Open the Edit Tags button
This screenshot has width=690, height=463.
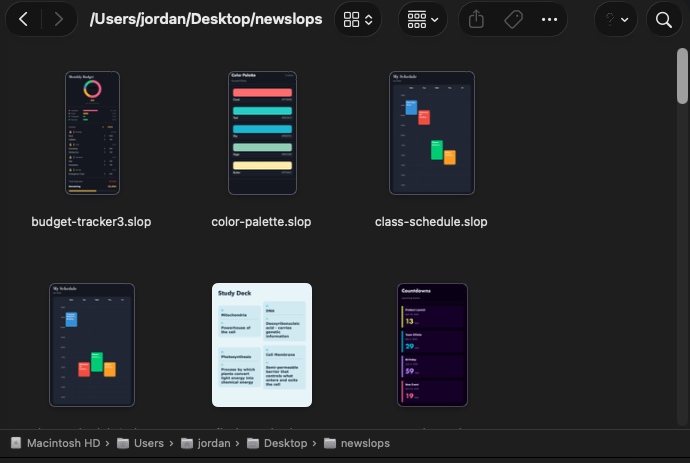coord(513,19)
